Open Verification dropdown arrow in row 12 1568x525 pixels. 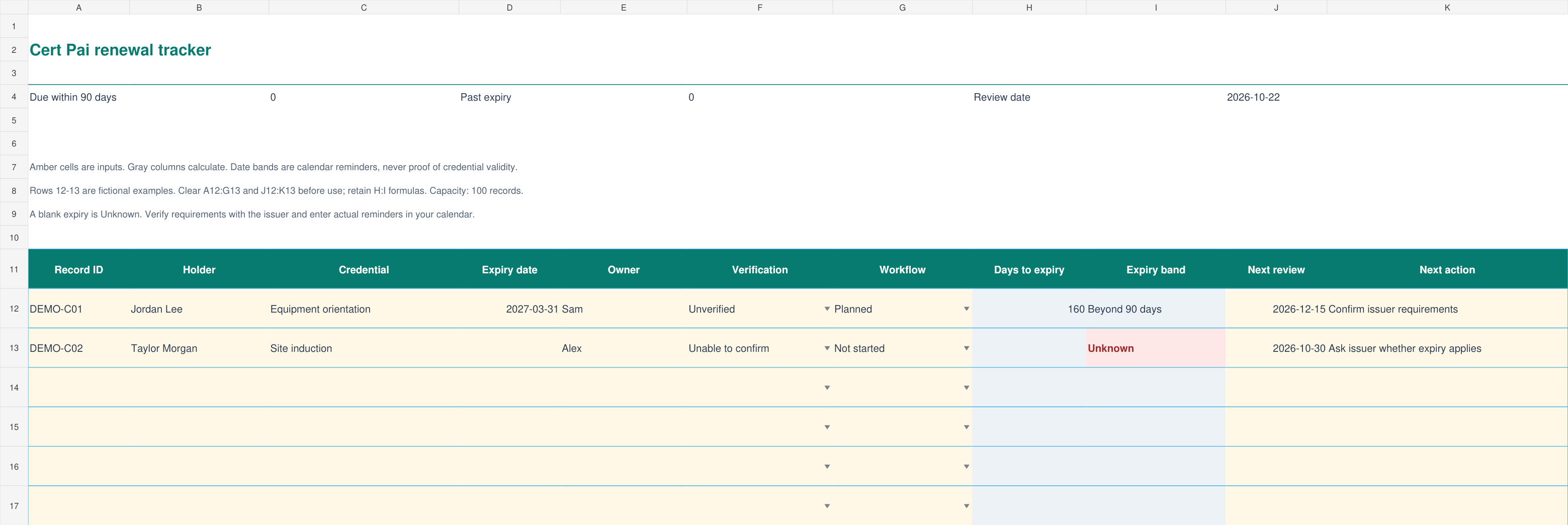pyautogui.click(x=827, y=309)
